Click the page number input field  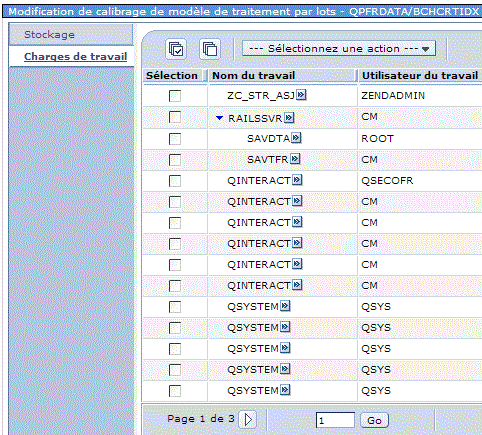(335, 420)
